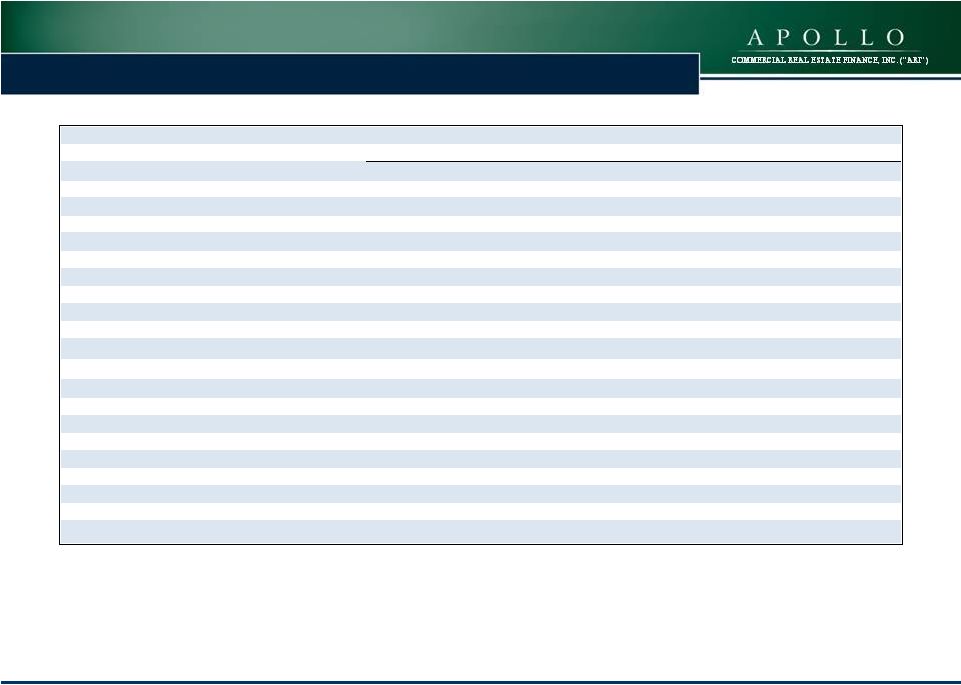Click the blue row directly beneath header divider
Image resolution: width=961 pixels, height=685 pixels.
click(x=480, y=171)
